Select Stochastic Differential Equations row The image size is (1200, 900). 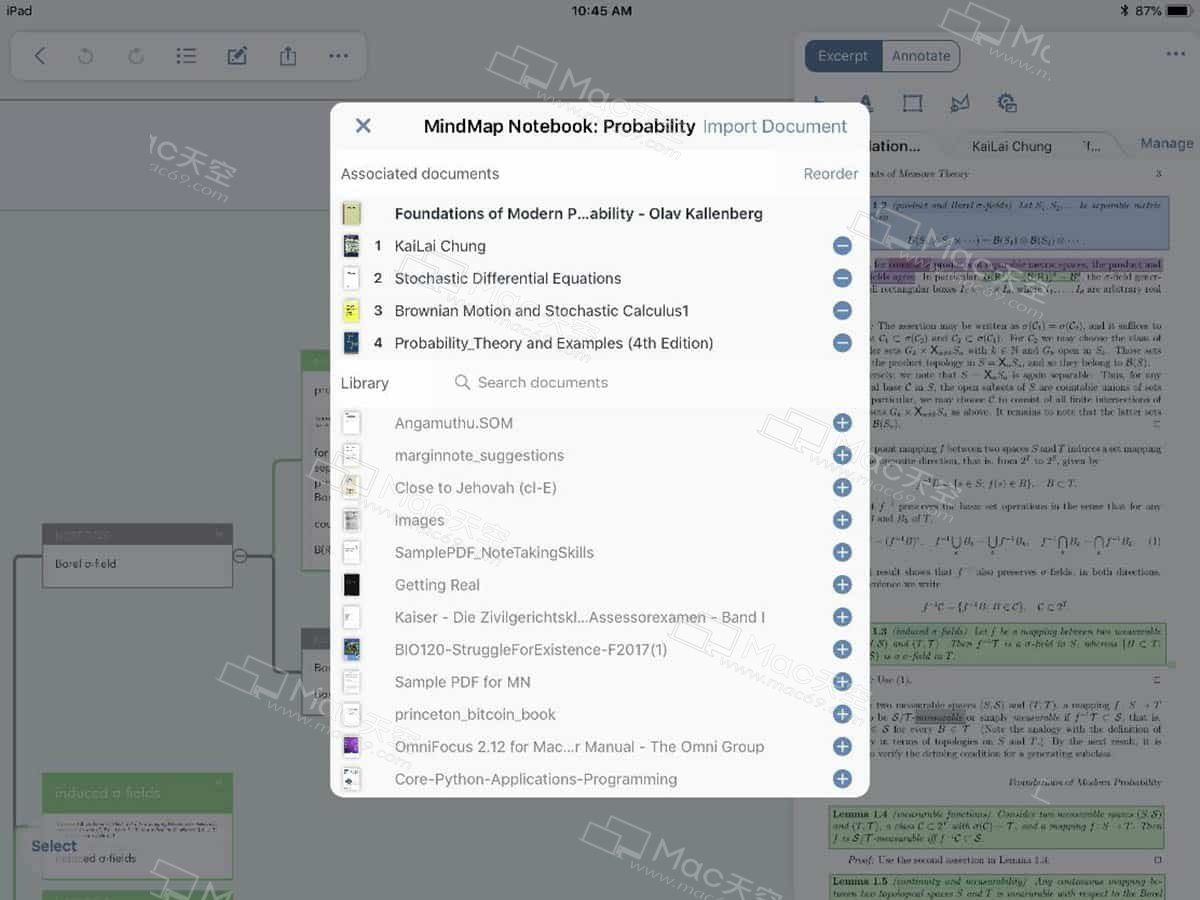pyautogui.click(x=600, y=278)
